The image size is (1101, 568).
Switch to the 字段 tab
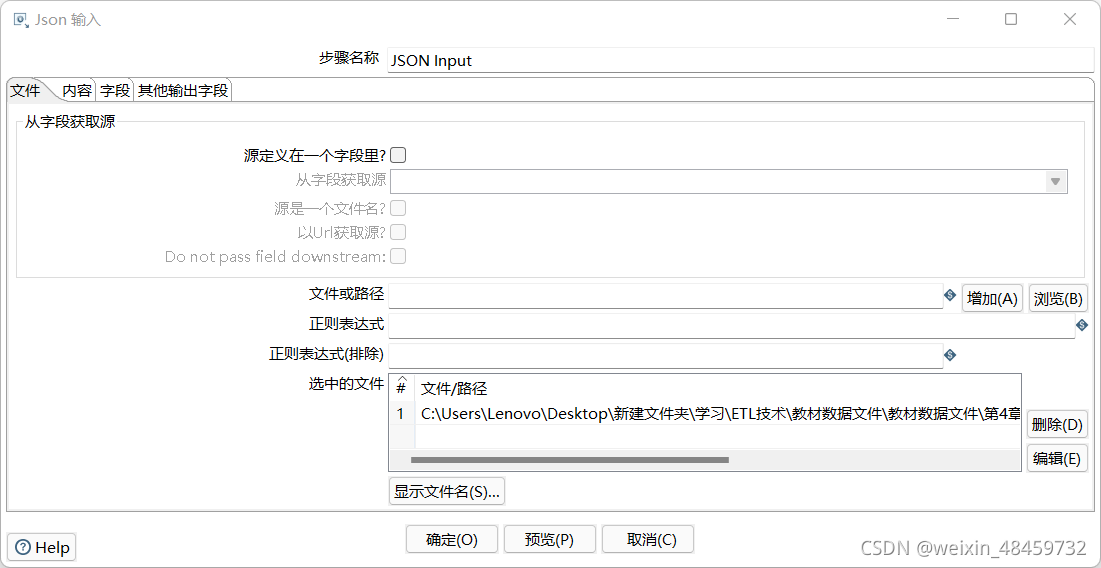[114, 91]
